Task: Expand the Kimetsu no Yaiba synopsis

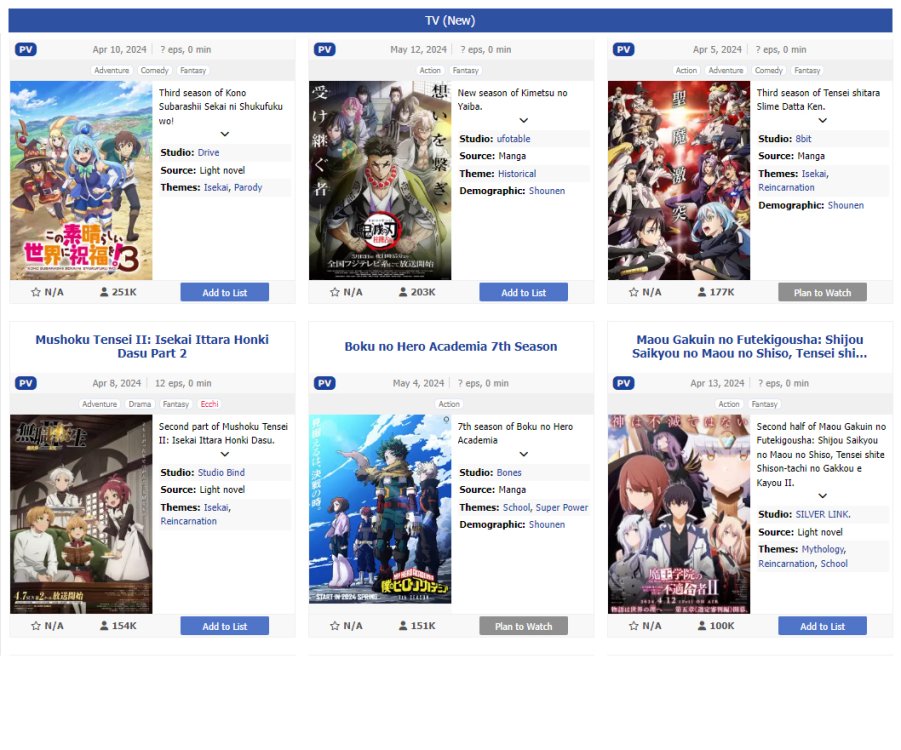Action: click(523, 120)
